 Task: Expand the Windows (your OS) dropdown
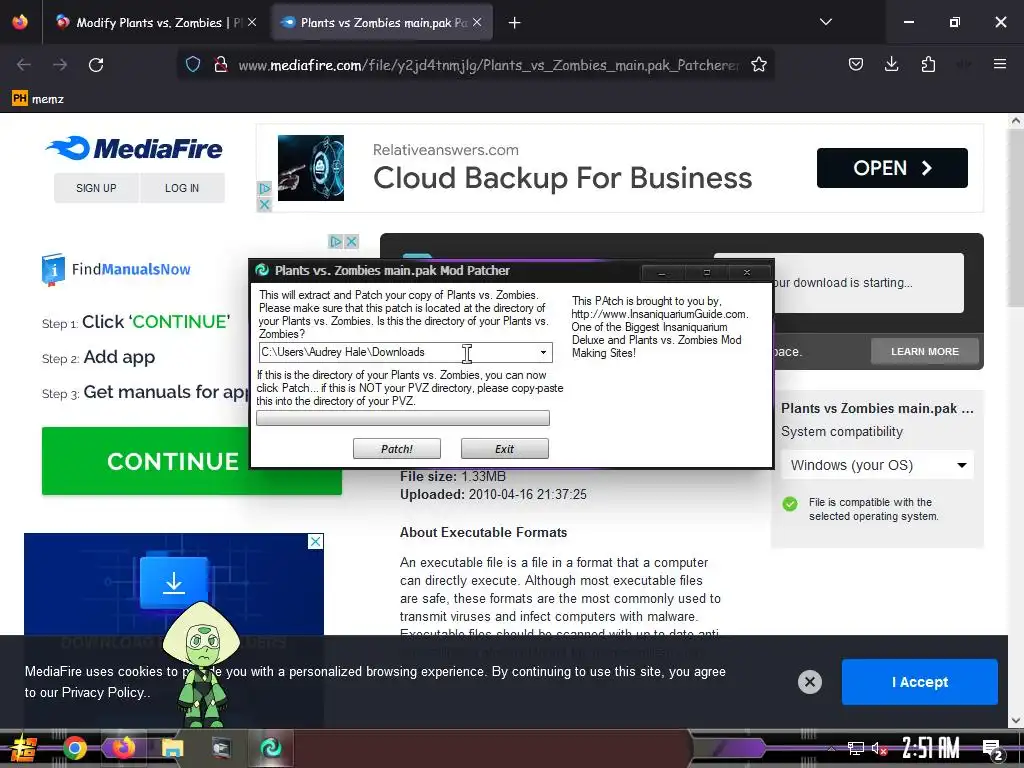(878, 465)
